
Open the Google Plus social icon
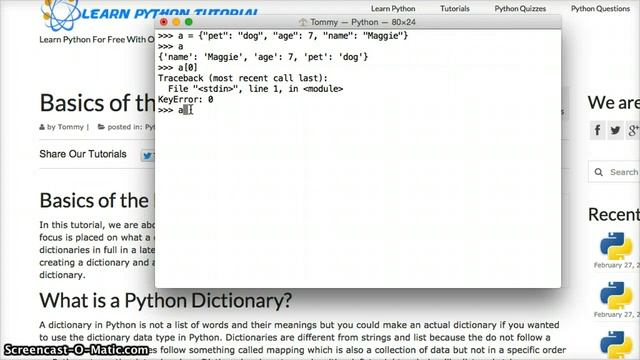click(633, 130)
